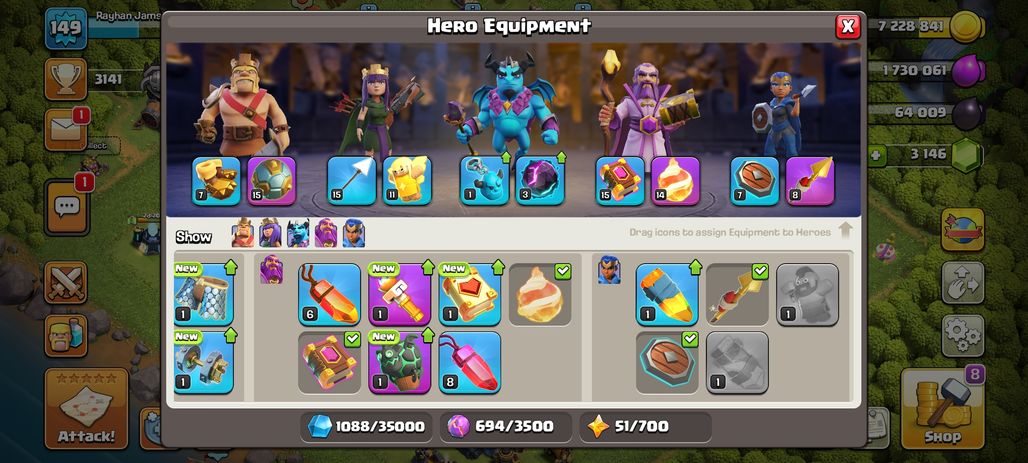Filter equipment by Minion Prince portrait
This screenshot has height=463, width=1028.
coord(298,233)
